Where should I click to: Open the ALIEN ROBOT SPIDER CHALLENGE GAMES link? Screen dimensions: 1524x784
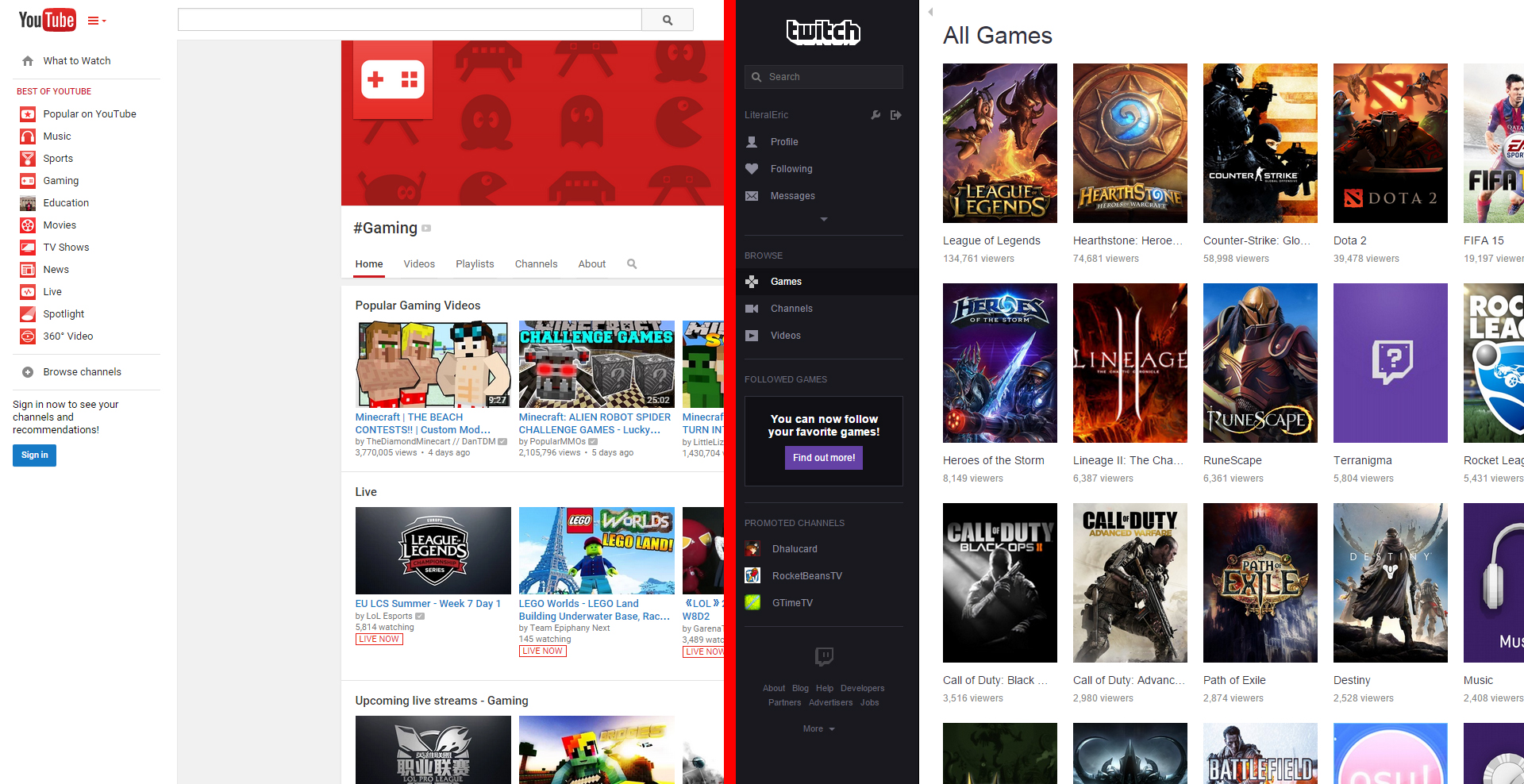(x=595, y=424)
